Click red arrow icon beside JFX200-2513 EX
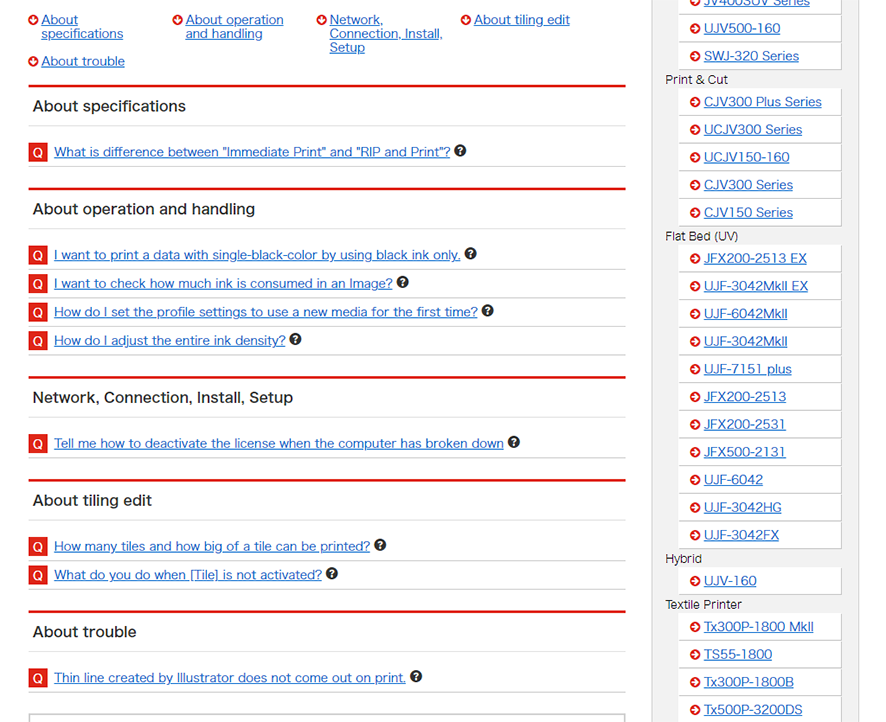This screenshot has width=886, height=722. point(695,258)
